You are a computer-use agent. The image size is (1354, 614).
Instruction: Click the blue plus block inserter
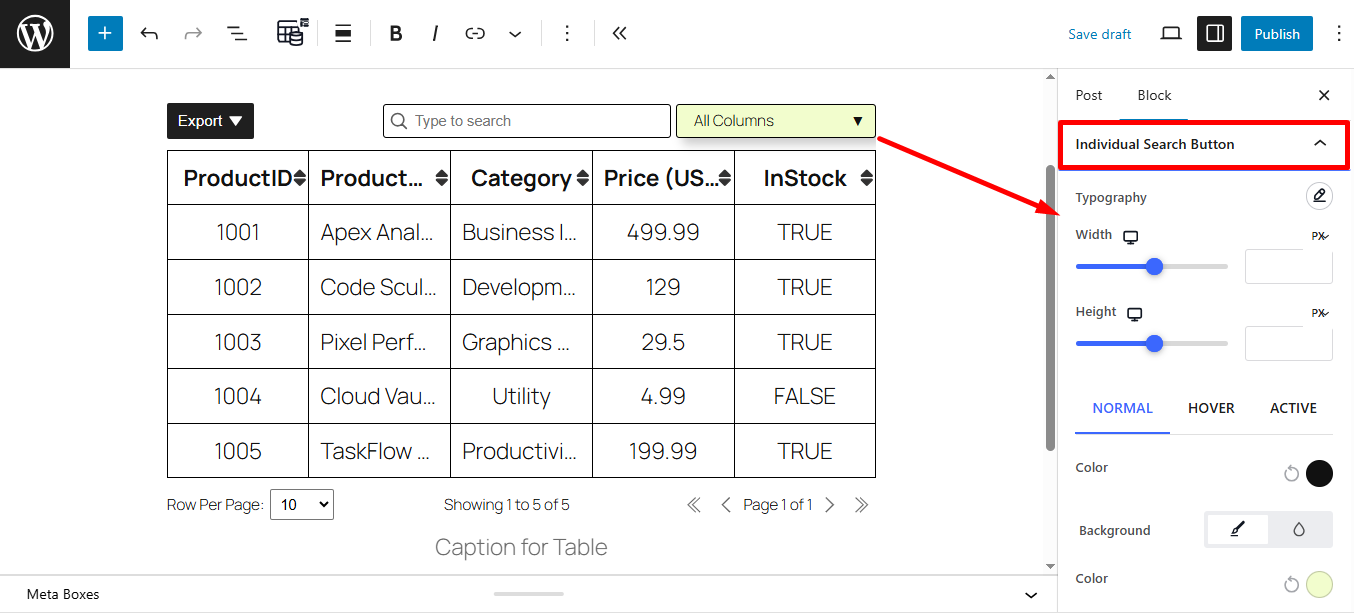pos(105,33)
